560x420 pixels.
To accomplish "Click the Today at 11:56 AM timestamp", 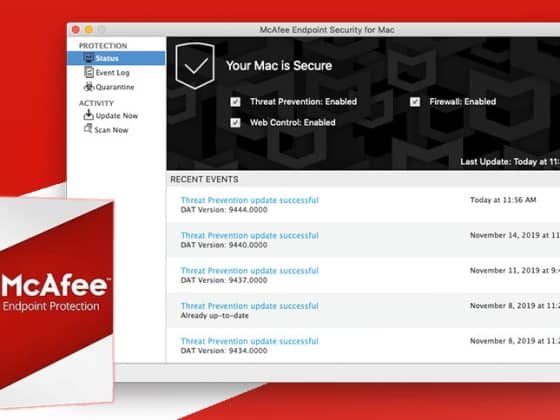I will (x=503, y=200).
